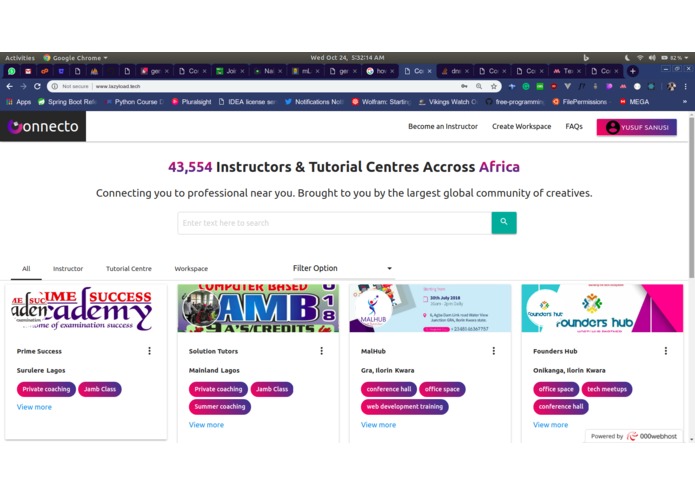Viewport: 695px width, 494px height.
Task: Click the search text input field
Action: [335, 223]
